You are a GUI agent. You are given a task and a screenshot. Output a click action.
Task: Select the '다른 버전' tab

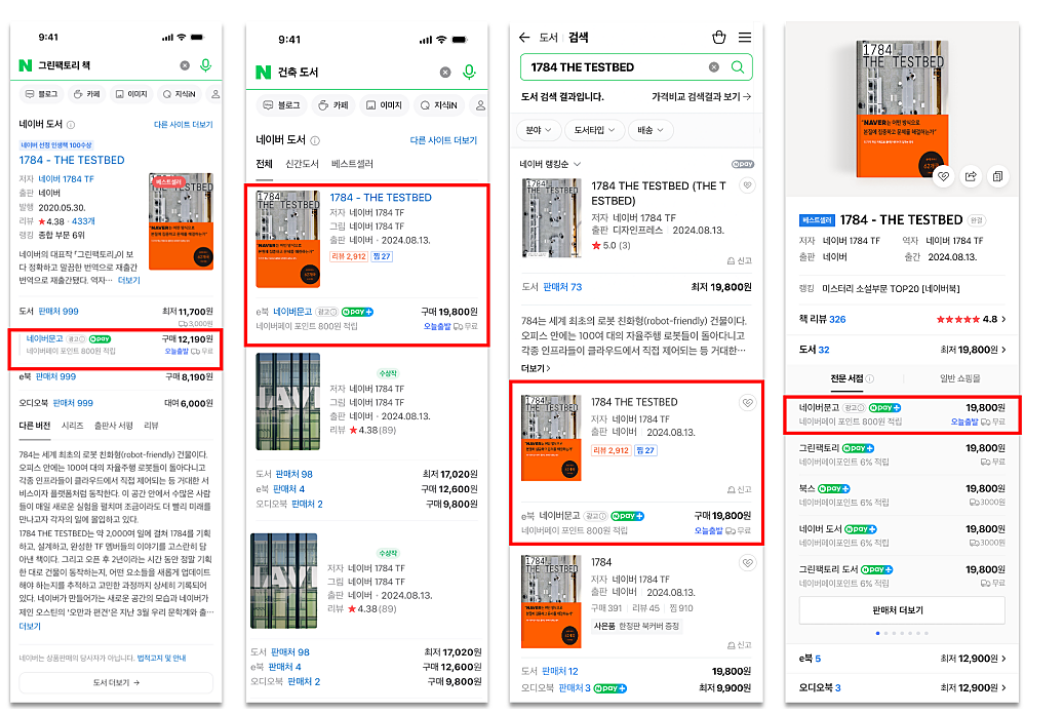(34, 426)
